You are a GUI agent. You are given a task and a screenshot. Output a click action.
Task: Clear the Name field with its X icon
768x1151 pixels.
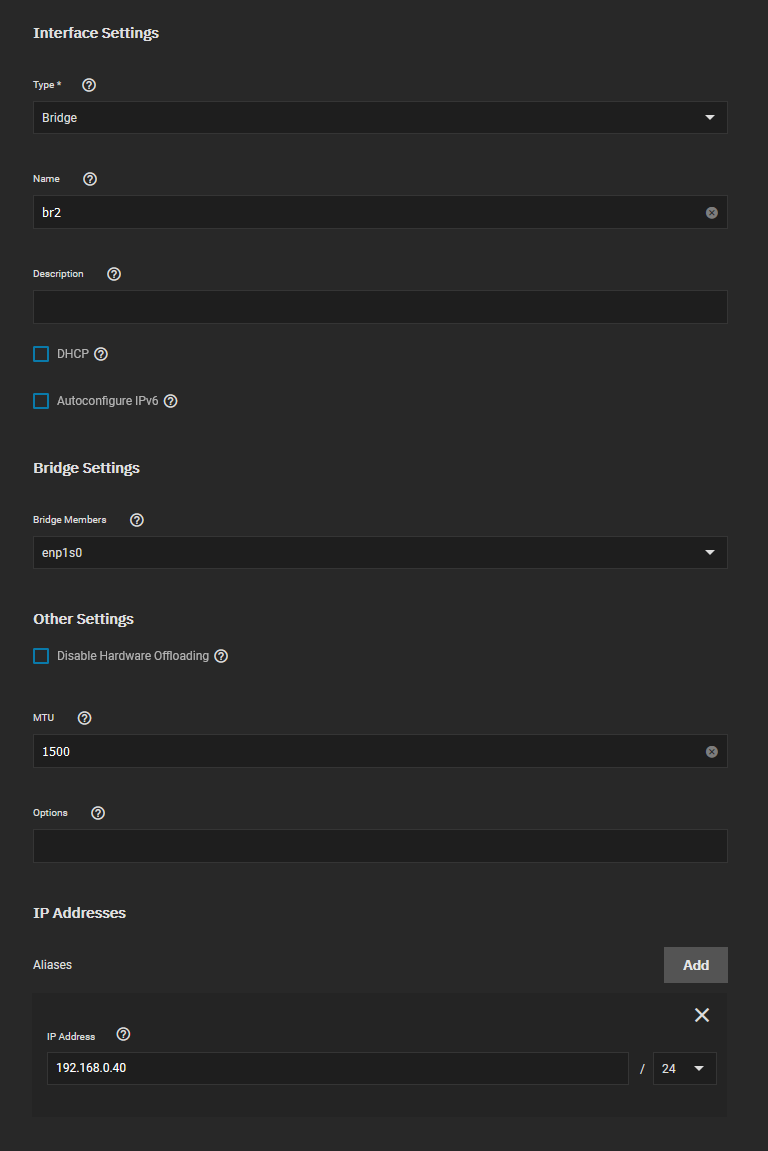tap(712, 213)
